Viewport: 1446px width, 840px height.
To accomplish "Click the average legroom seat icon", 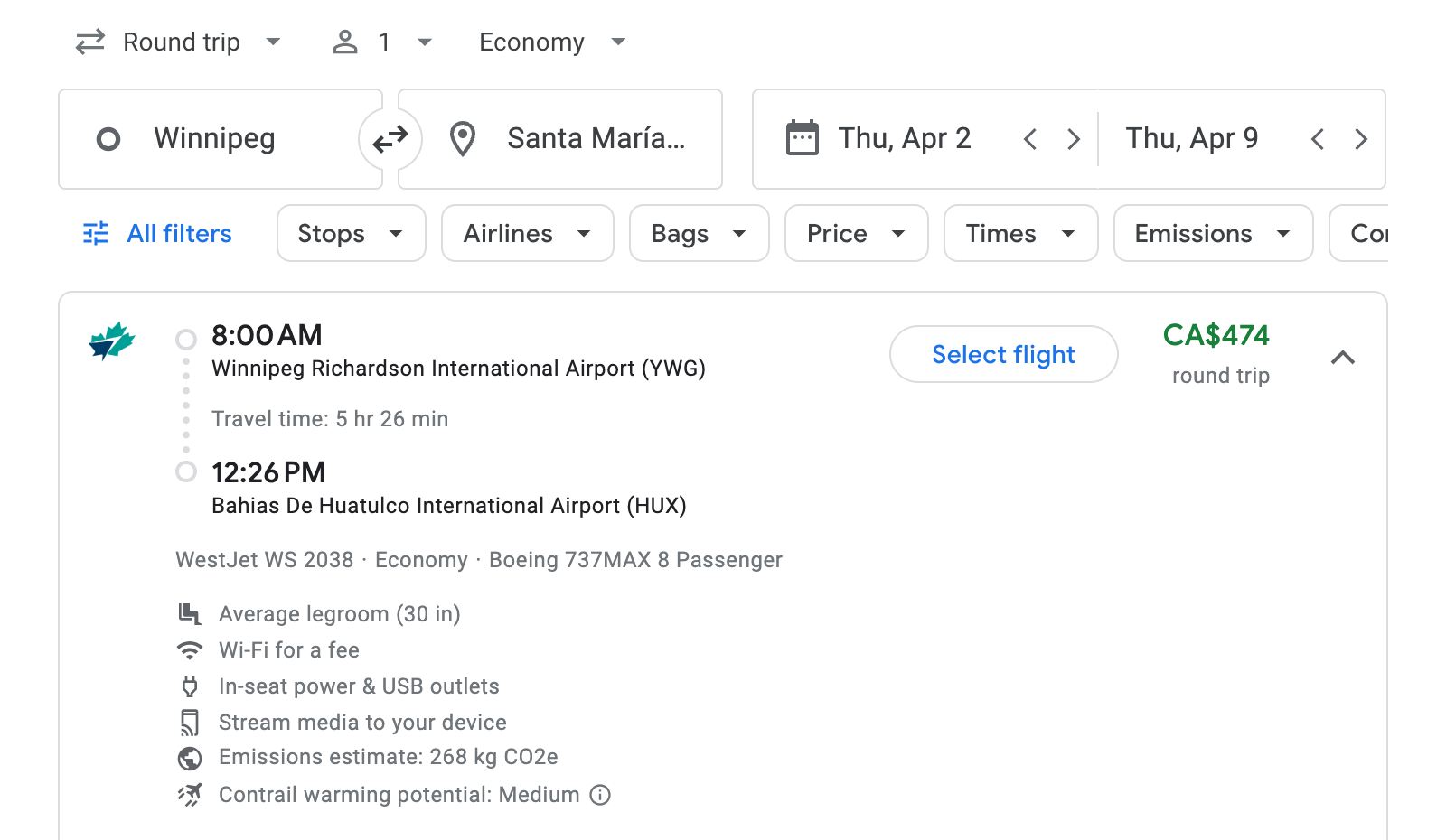I will [x=190, y=613].
